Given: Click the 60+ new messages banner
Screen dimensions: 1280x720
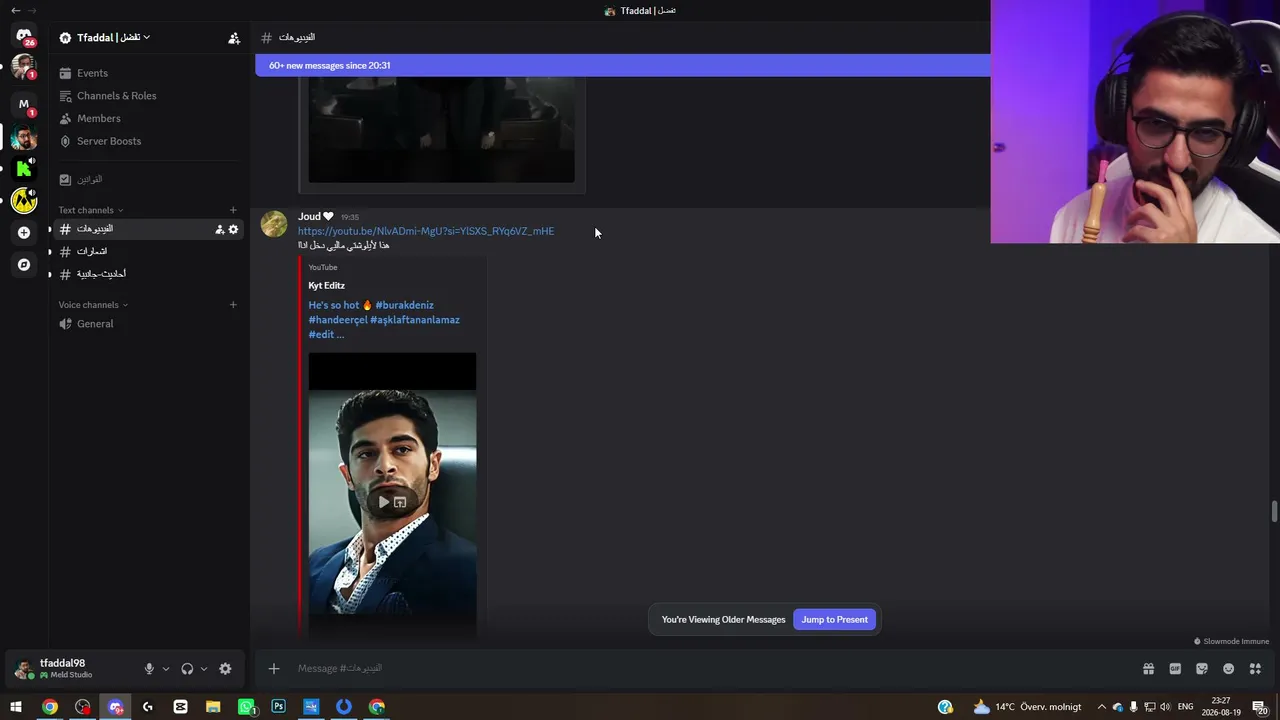Looking at the screenshot, I should click(x=622, y=66).
